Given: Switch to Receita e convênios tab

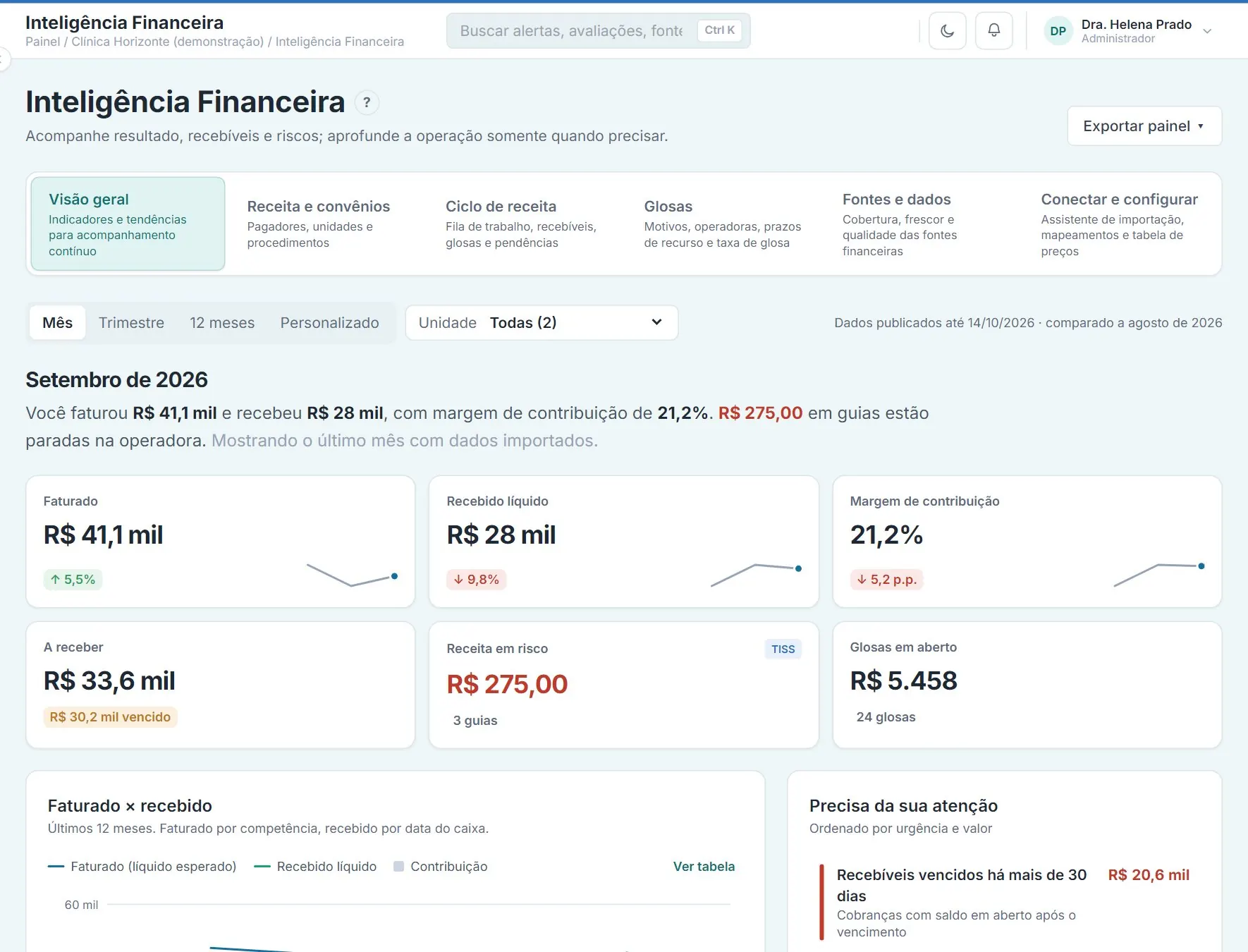Looking at the screenshot, I should tap(326, 224).
